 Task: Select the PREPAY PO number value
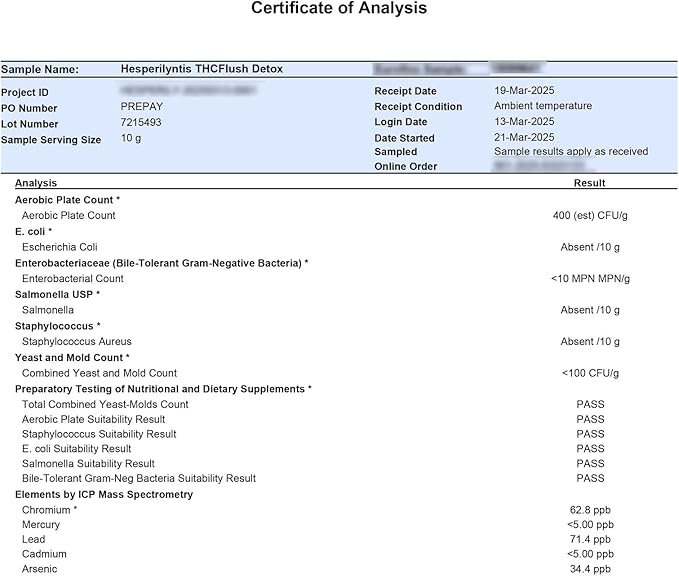[x=141, y=107]
